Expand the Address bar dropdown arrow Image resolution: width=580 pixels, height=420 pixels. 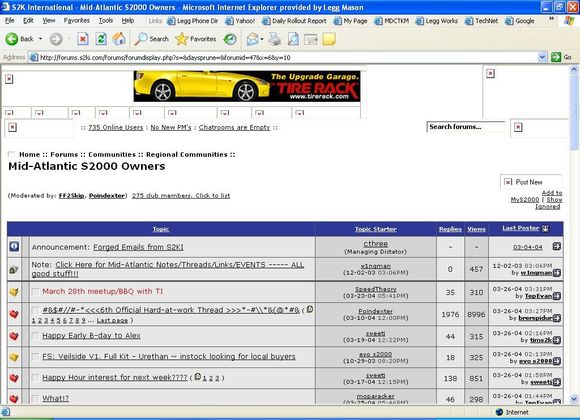tap(542, 57)
